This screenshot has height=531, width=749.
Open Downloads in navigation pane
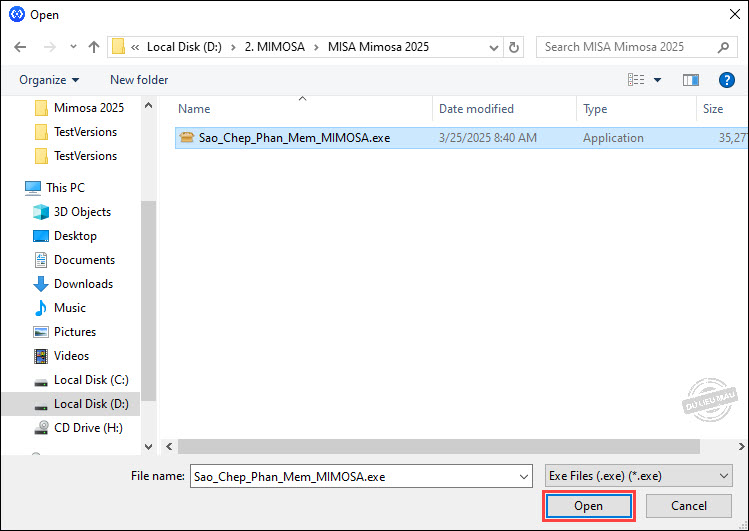tap(73, 284)
